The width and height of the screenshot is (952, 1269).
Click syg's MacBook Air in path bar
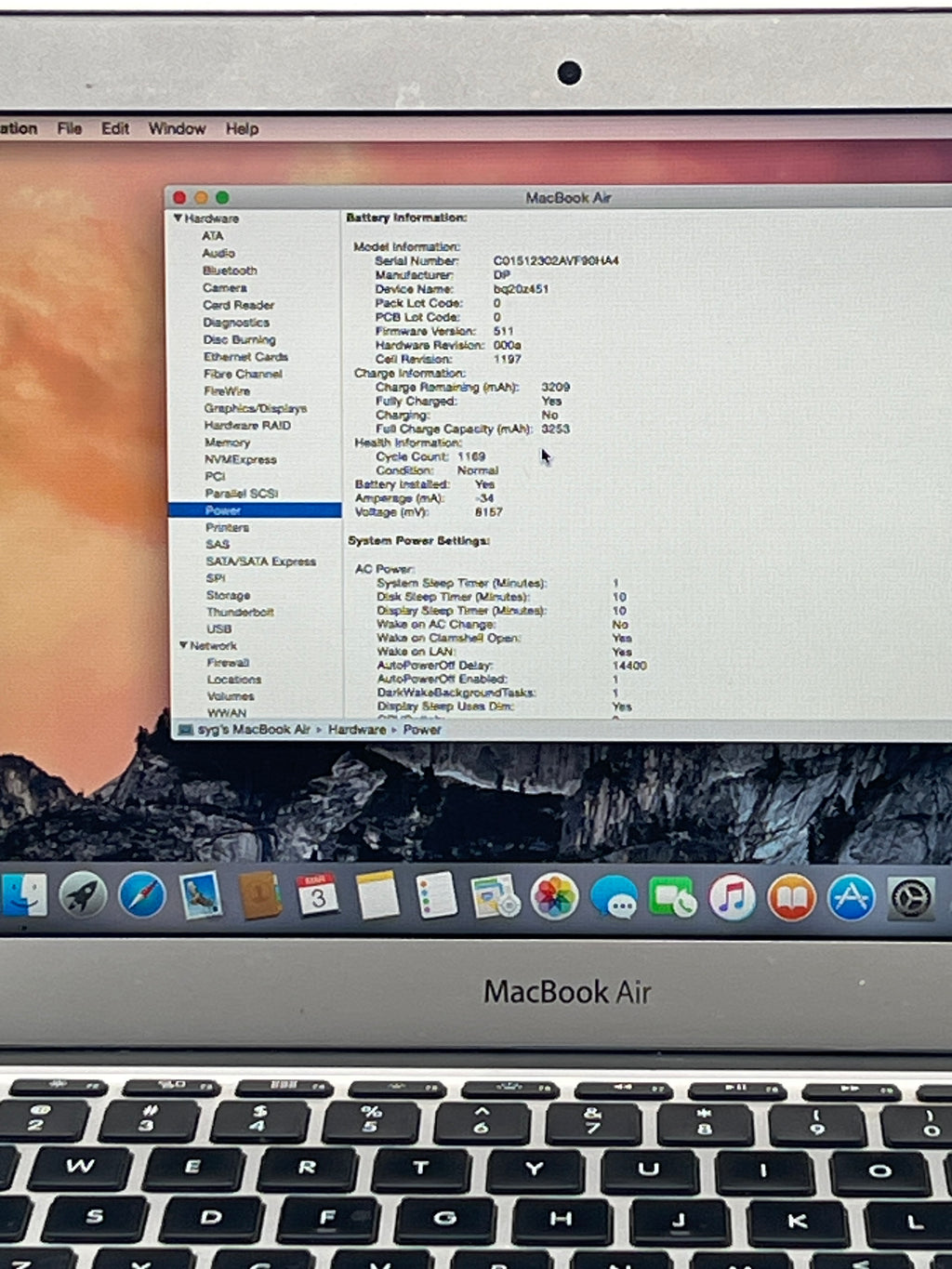(x=254, y=730)
